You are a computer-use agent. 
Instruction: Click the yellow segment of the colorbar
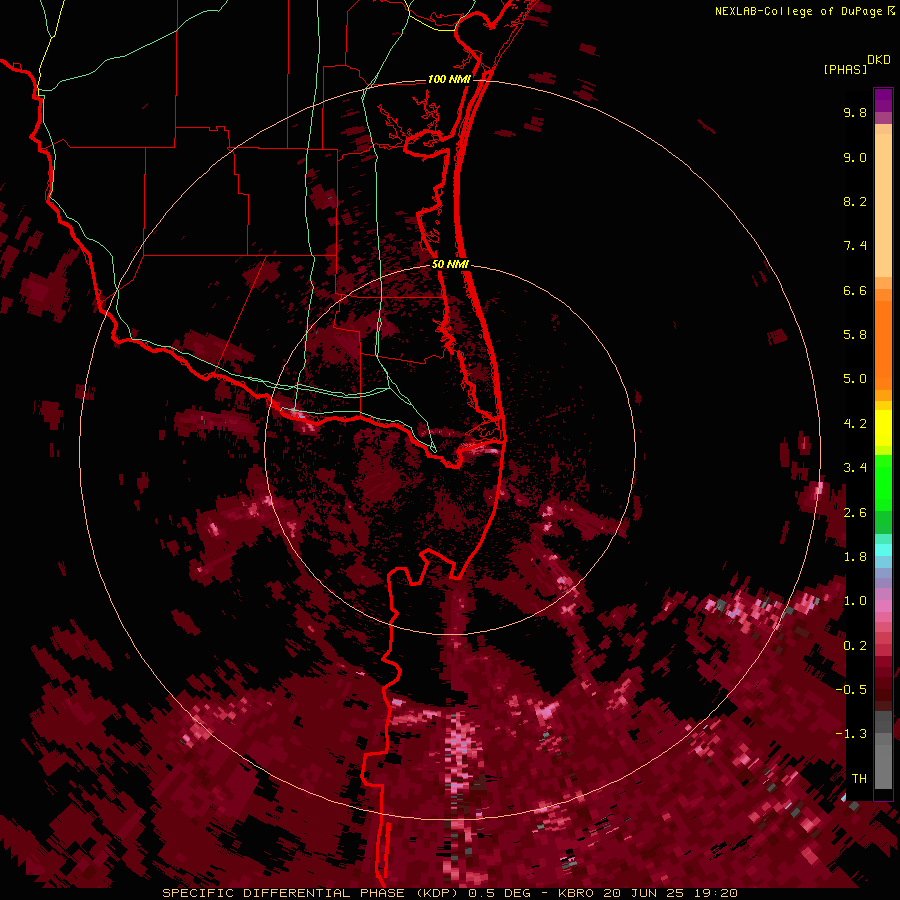click(x=883, y=428)
